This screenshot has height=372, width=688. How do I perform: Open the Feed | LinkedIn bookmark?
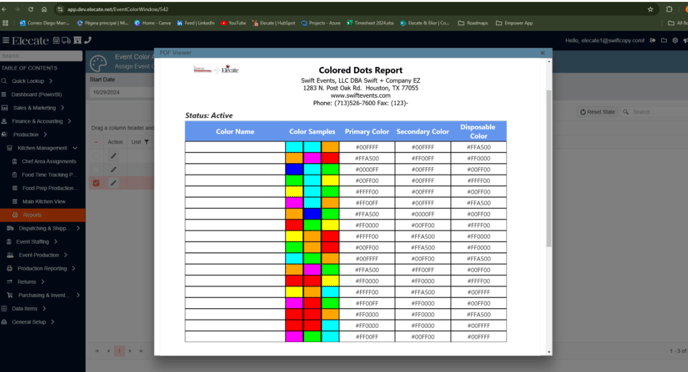click(x=196, y=23)
